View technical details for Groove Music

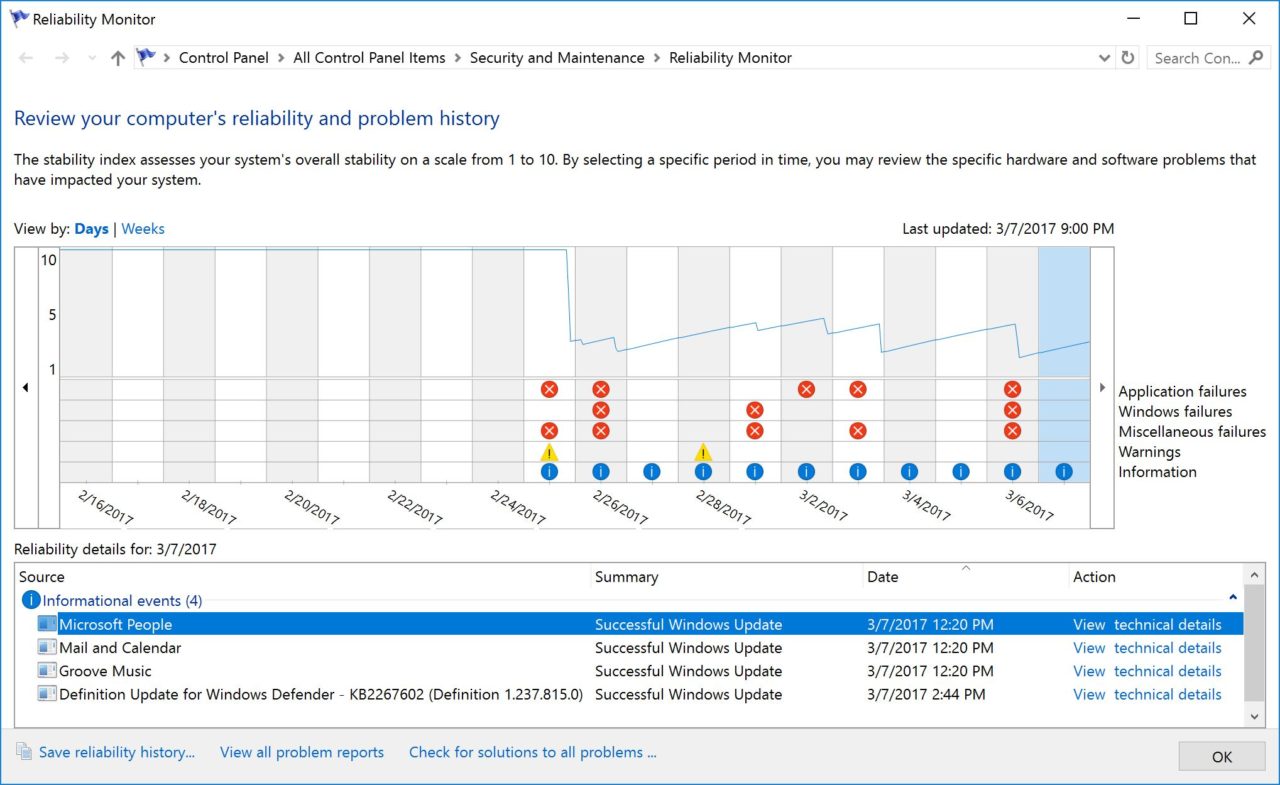[x=1147, y=671]
